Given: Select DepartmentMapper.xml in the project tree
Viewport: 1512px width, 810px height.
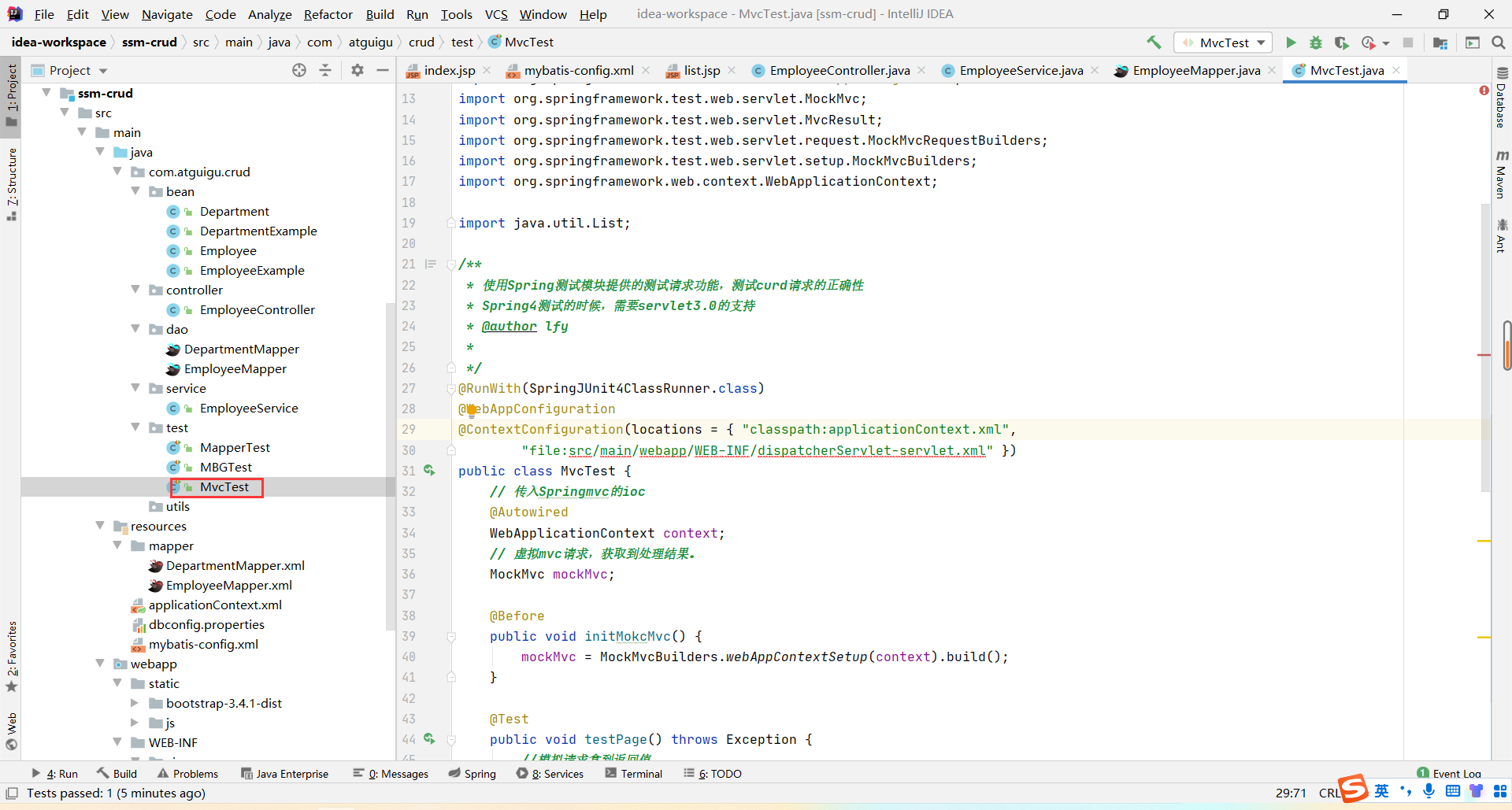Looking at the screenshot, I should pyautogui.click(x=235, y=565).
